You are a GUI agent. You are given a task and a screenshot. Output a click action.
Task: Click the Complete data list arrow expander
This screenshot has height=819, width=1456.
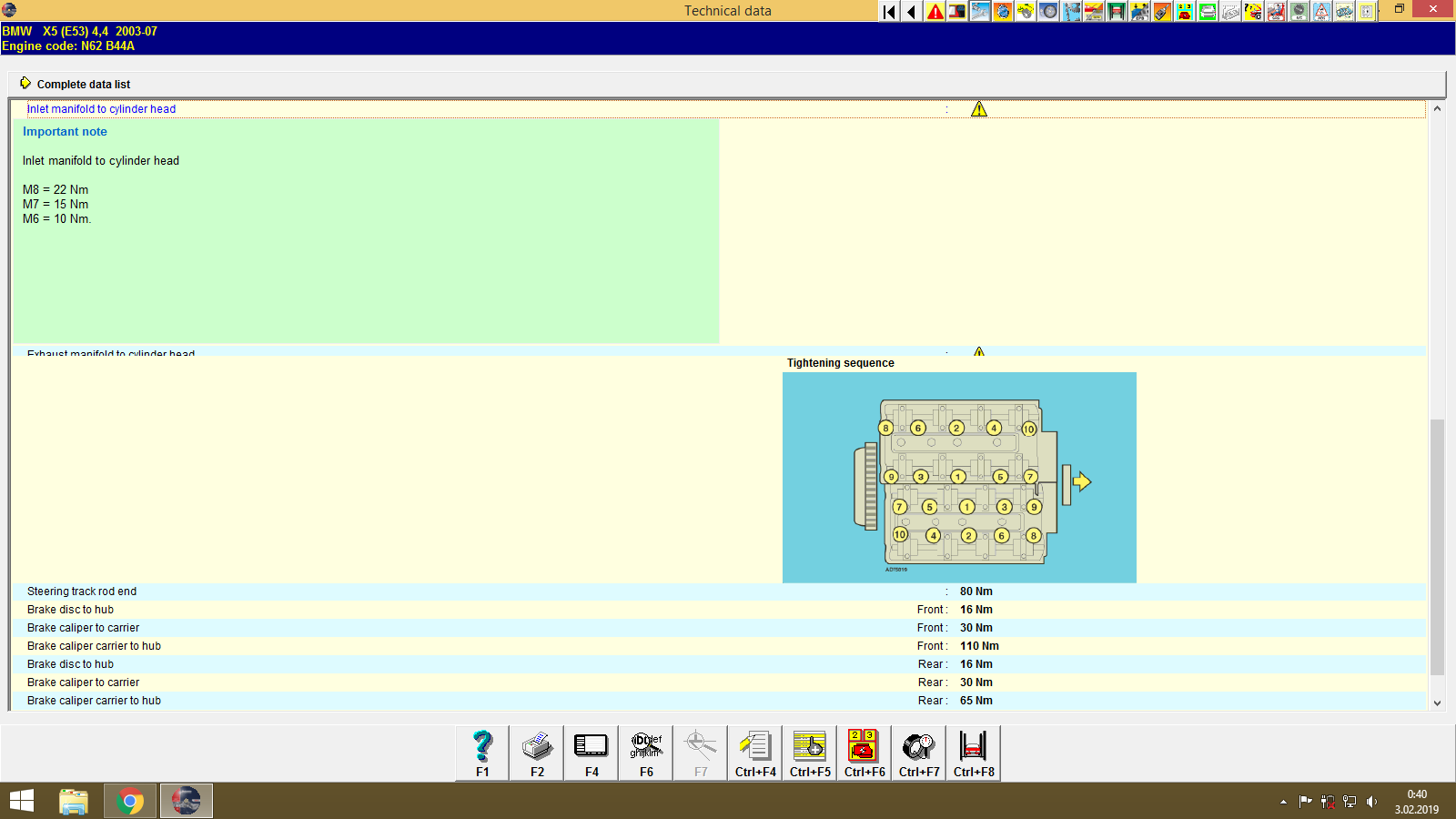pos(25,83)
